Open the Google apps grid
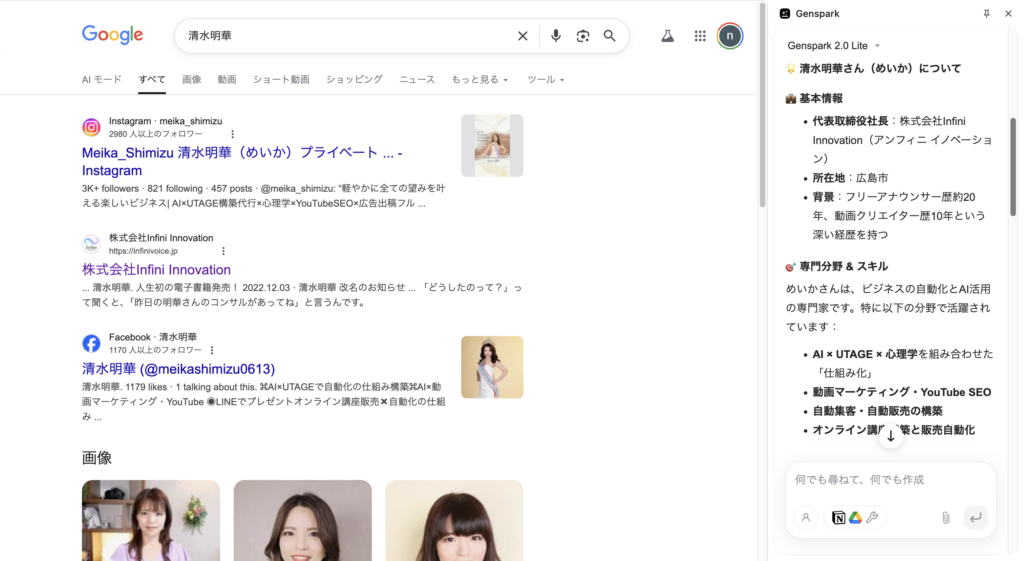The height and width of the screenshot is (561, 1024). click(x=700, y=36)
